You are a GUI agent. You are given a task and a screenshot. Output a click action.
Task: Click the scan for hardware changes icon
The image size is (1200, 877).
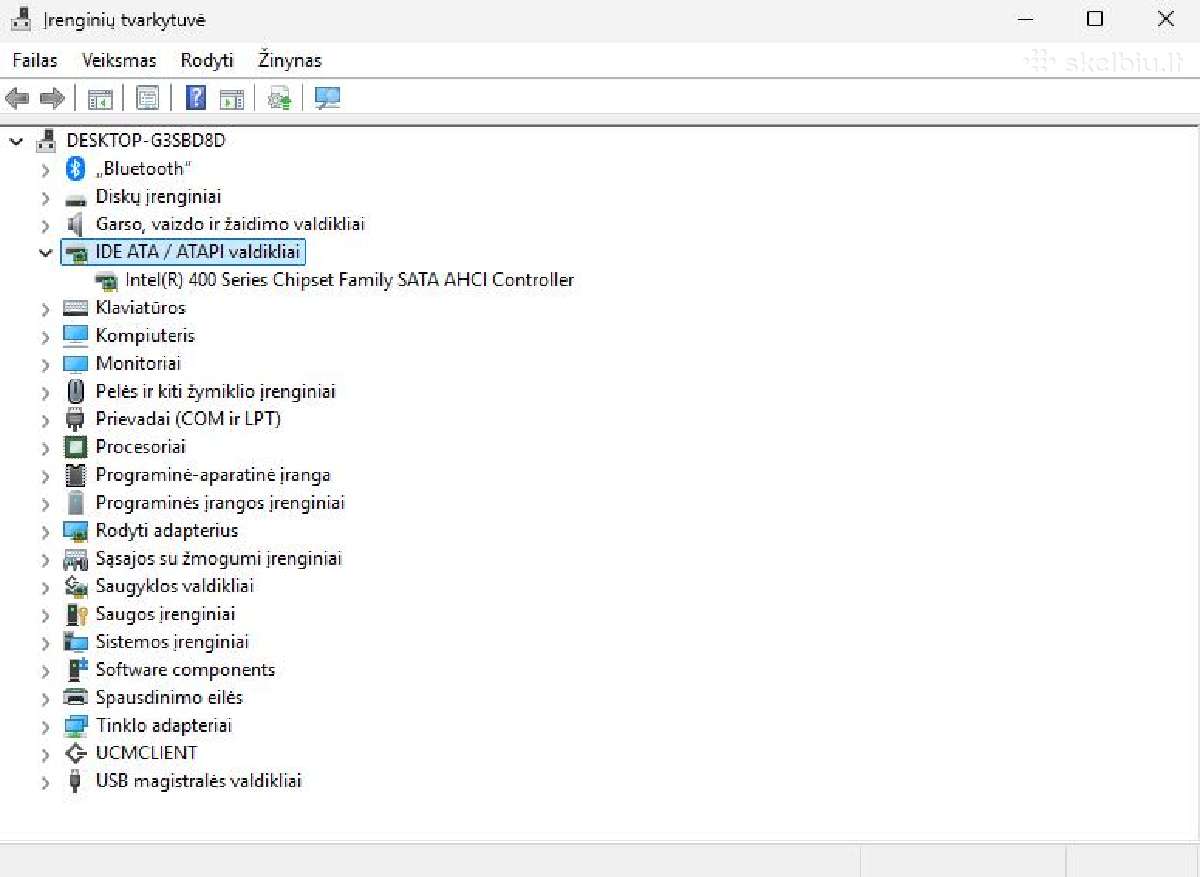[327, 98]
